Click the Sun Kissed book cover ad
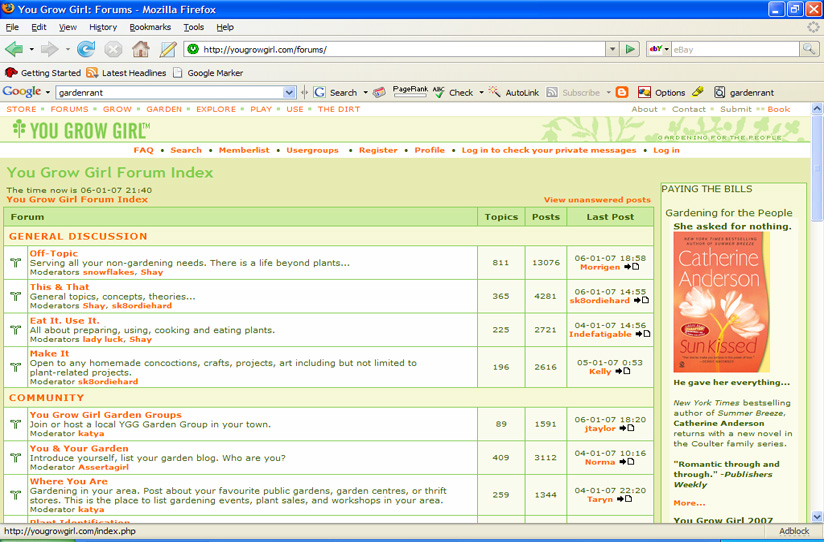The image size is (824, 542). click(722, 302)
